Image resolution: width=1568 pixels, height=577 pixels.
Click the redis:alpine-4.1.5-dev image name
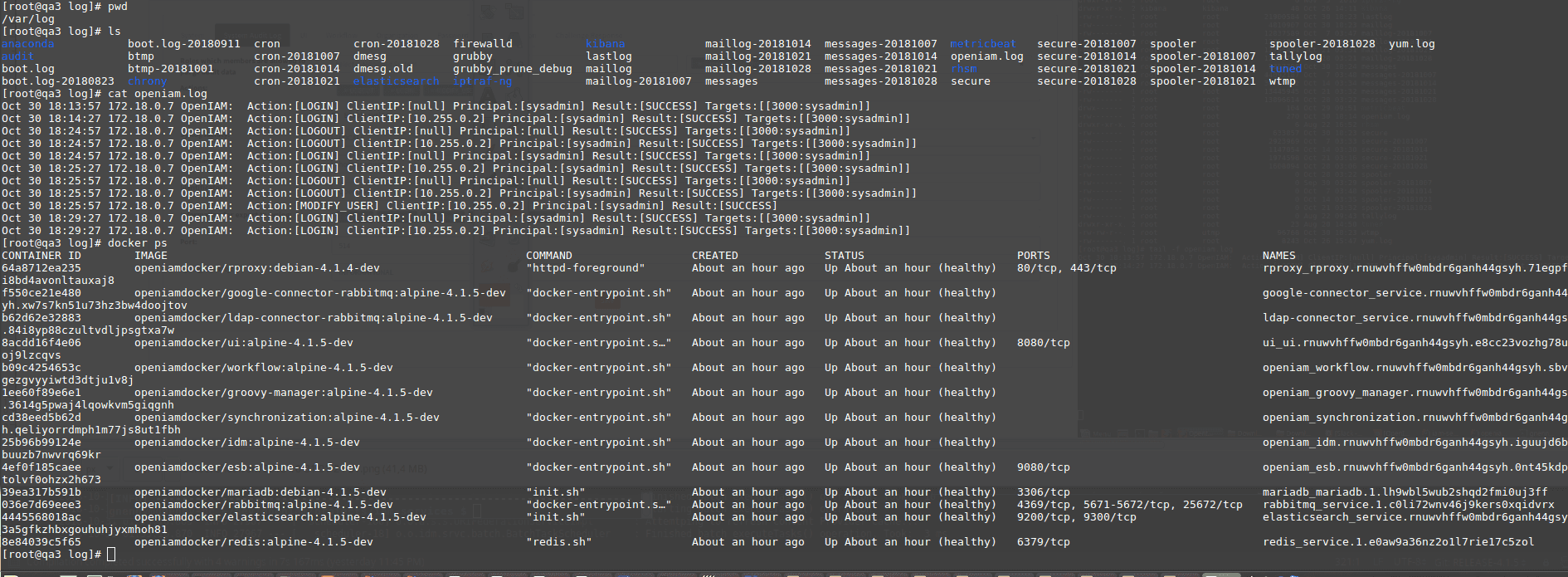(253, 542)
